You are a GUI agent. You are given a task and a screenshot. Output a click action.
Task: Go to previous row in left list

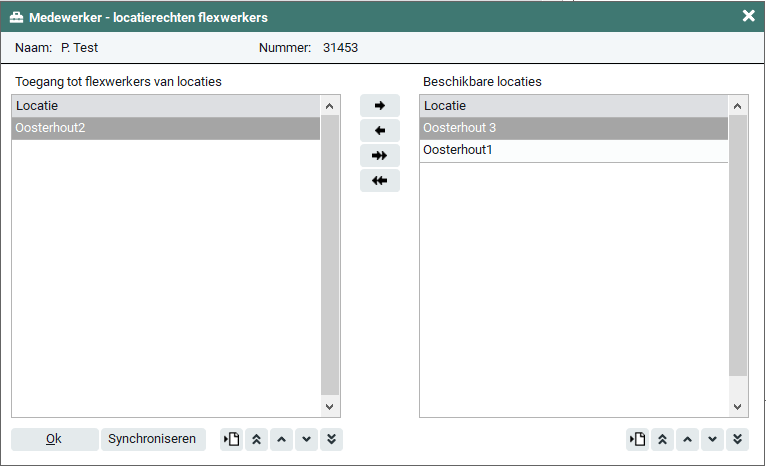tap(282, 439)
